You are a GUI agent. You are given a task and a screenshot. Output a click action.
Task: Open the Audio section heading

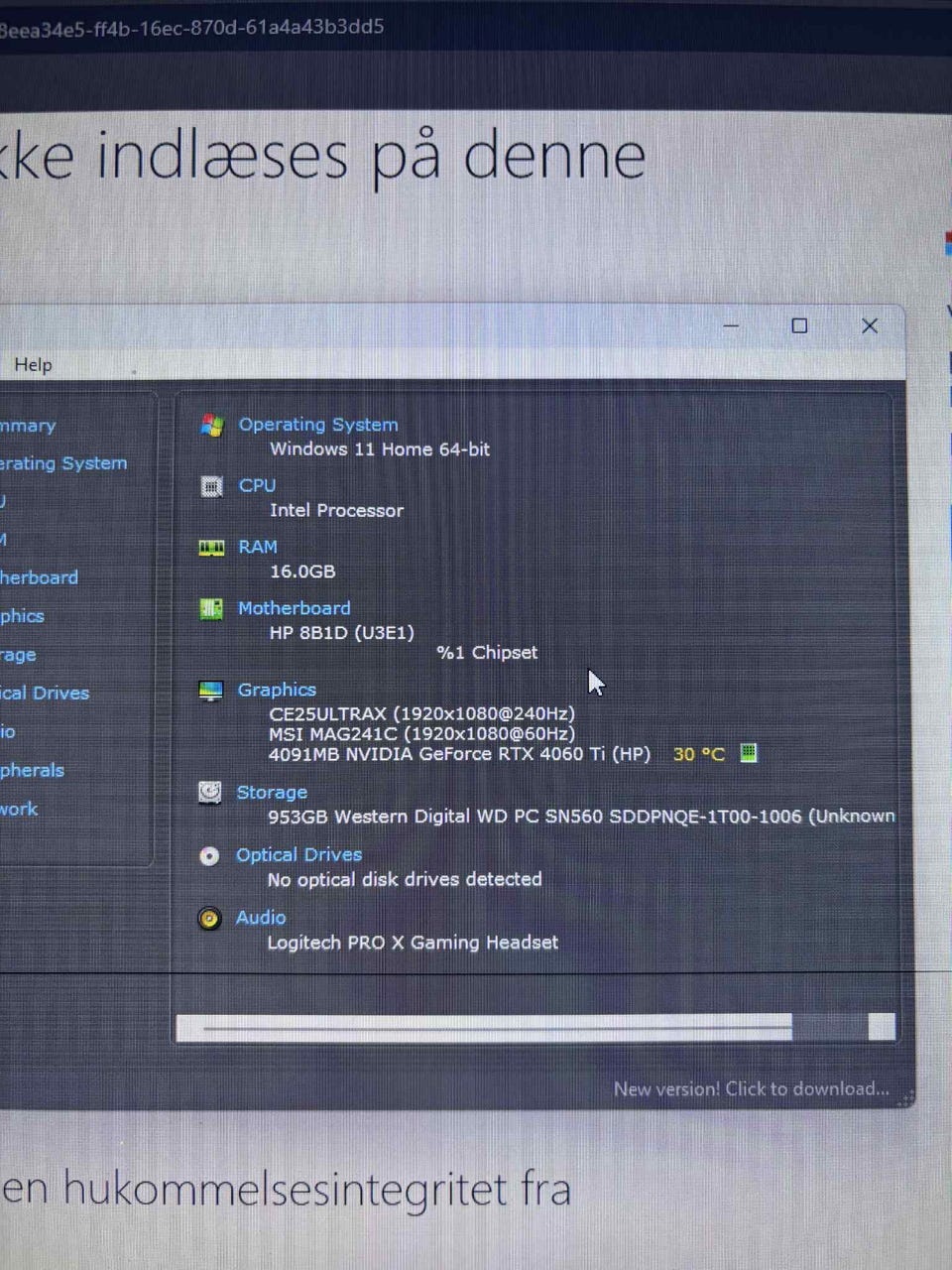(x=261, y=918)
